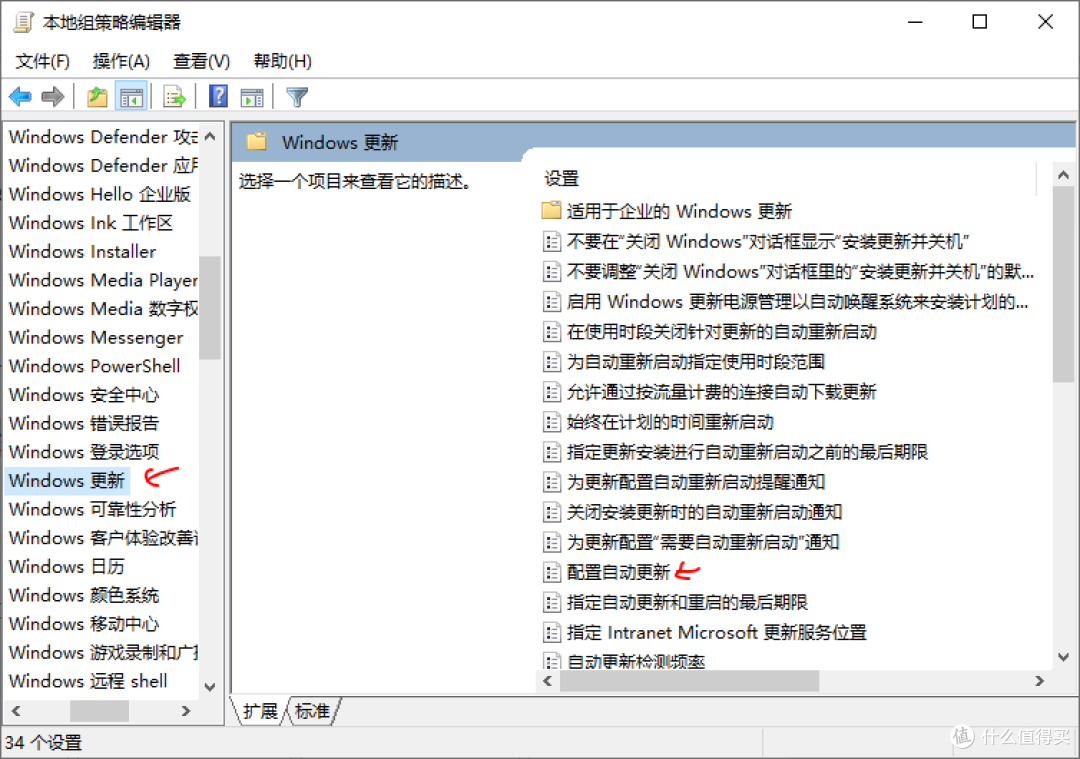Click the folder icon of 适用于企业的 Windows 更新
Screen dimensions: 1080x759
551,210
